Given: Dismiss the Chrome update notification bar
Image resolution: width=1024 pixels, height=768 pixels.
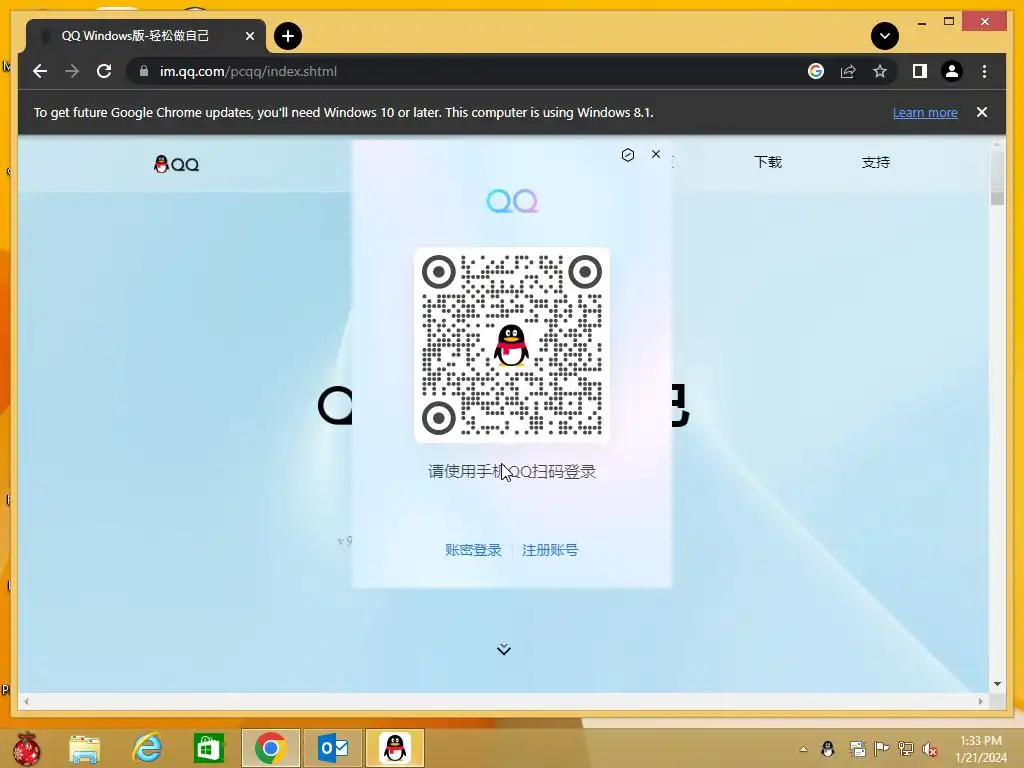Looking at the screenshot, I should (x=982, y=112).
